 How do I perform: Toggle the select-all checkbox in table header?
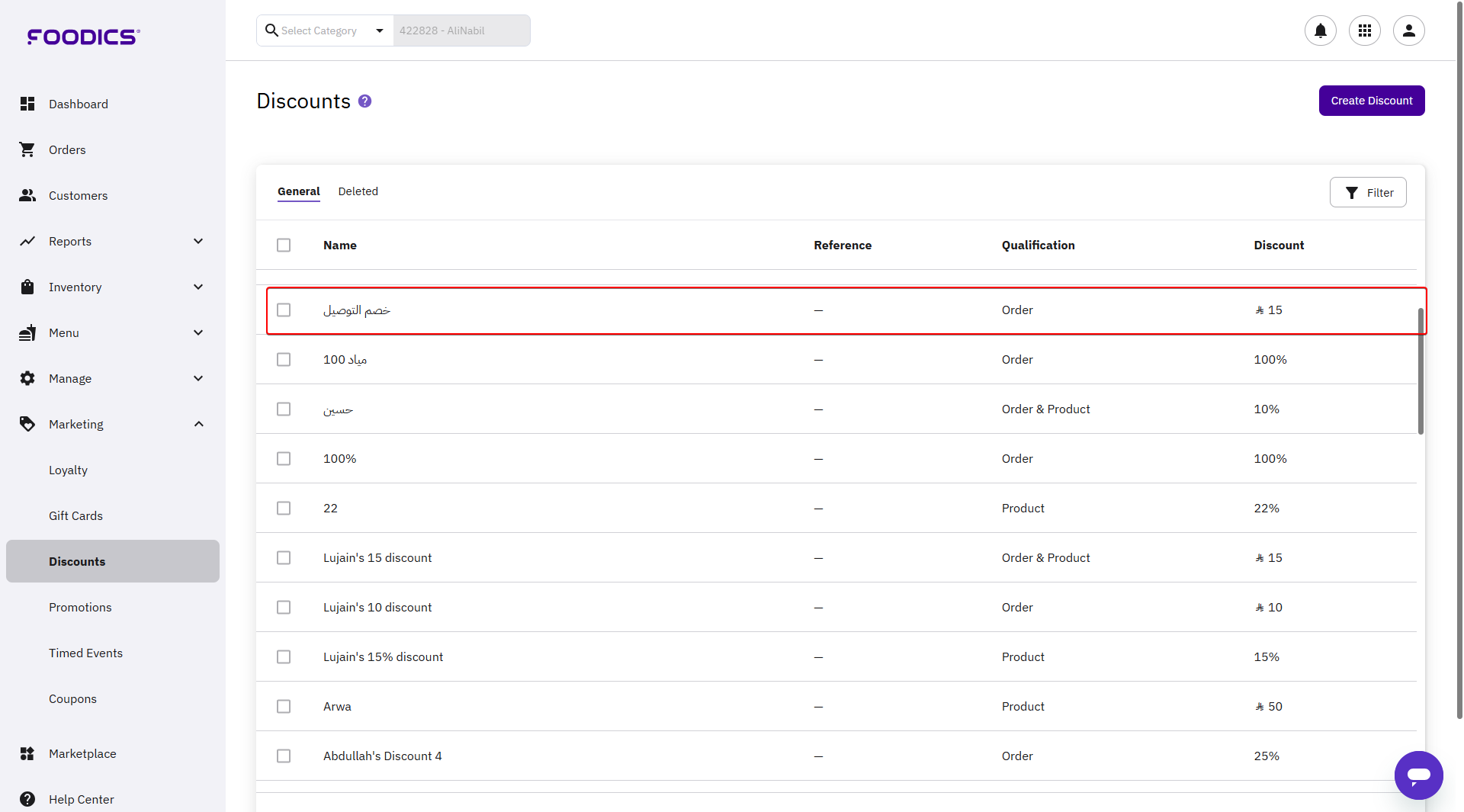pos(284,245)
